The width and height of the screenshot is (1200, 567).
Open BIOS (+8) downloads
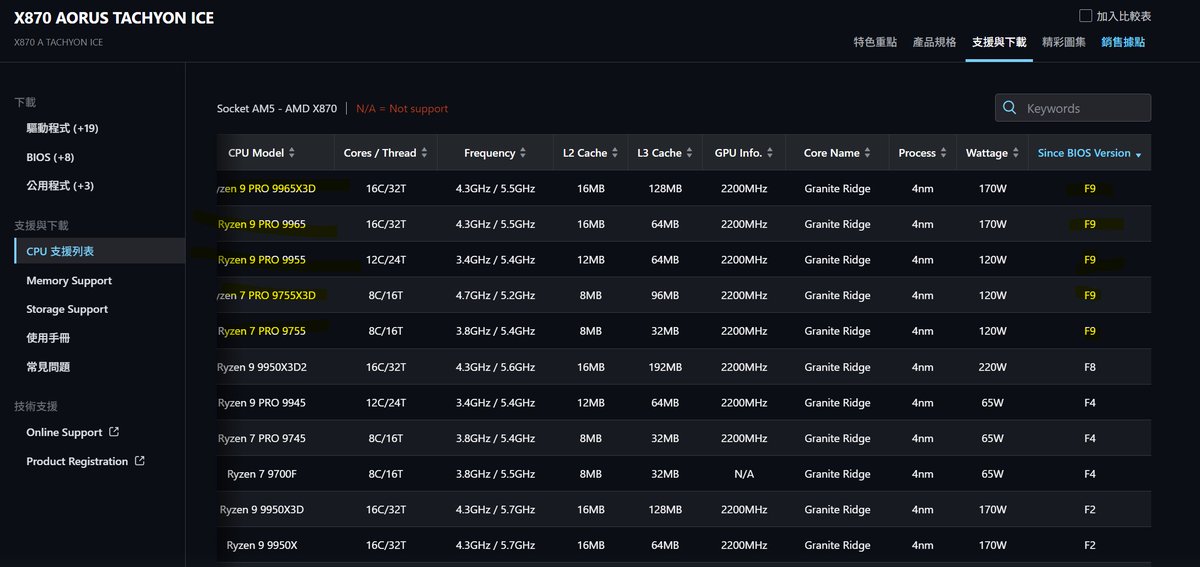pos(50,157)
